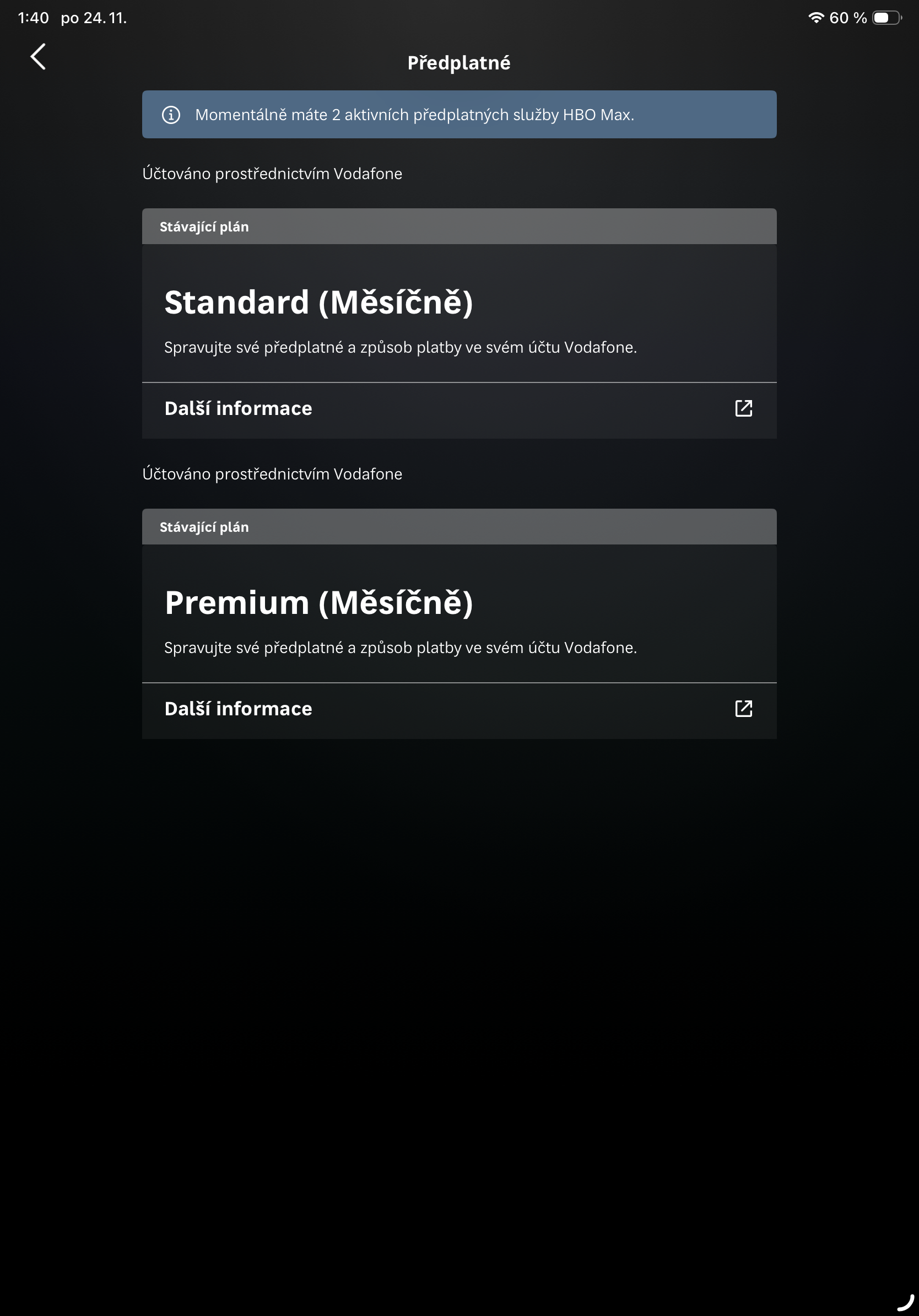This screenshot has height=1316, width=919.
Task: Tap the "Předplatné" page title
Action: [459, 62]
